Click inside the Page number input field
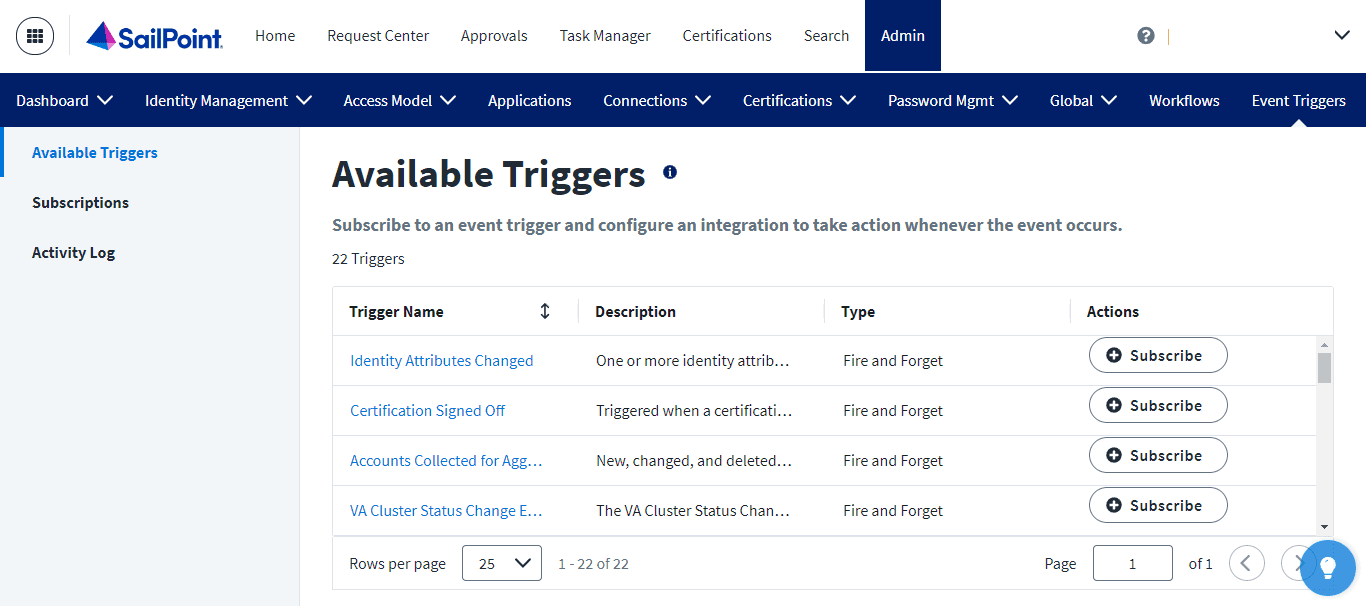This screenshot has height=606, width=1366. (x=1132, y=563)
